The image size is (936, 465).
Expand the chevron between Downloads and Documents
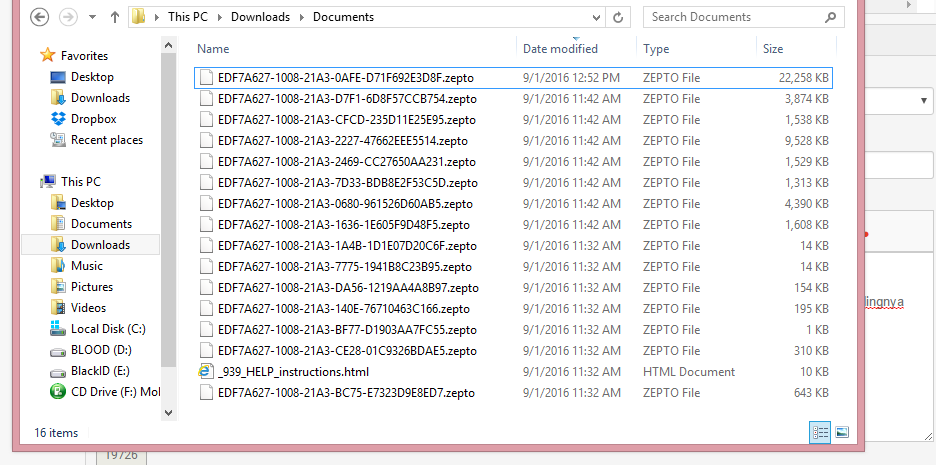[302, 17]
